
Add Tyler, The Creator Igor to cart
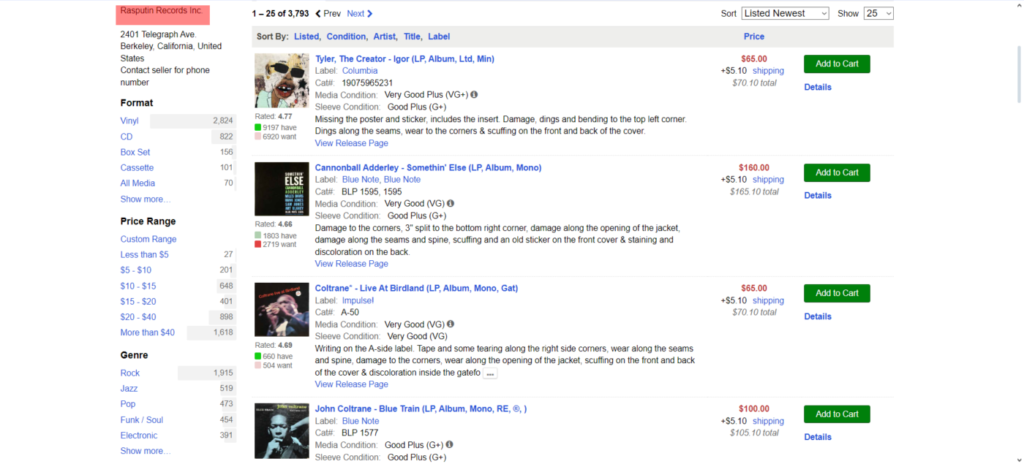(836, 64)
